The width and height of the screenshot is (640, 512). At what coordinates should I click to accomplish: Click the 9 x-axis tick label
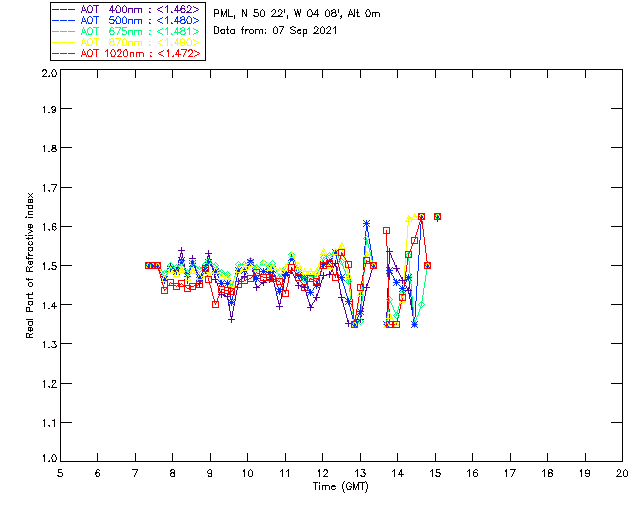pyautogui.click(x=210, y=473)
